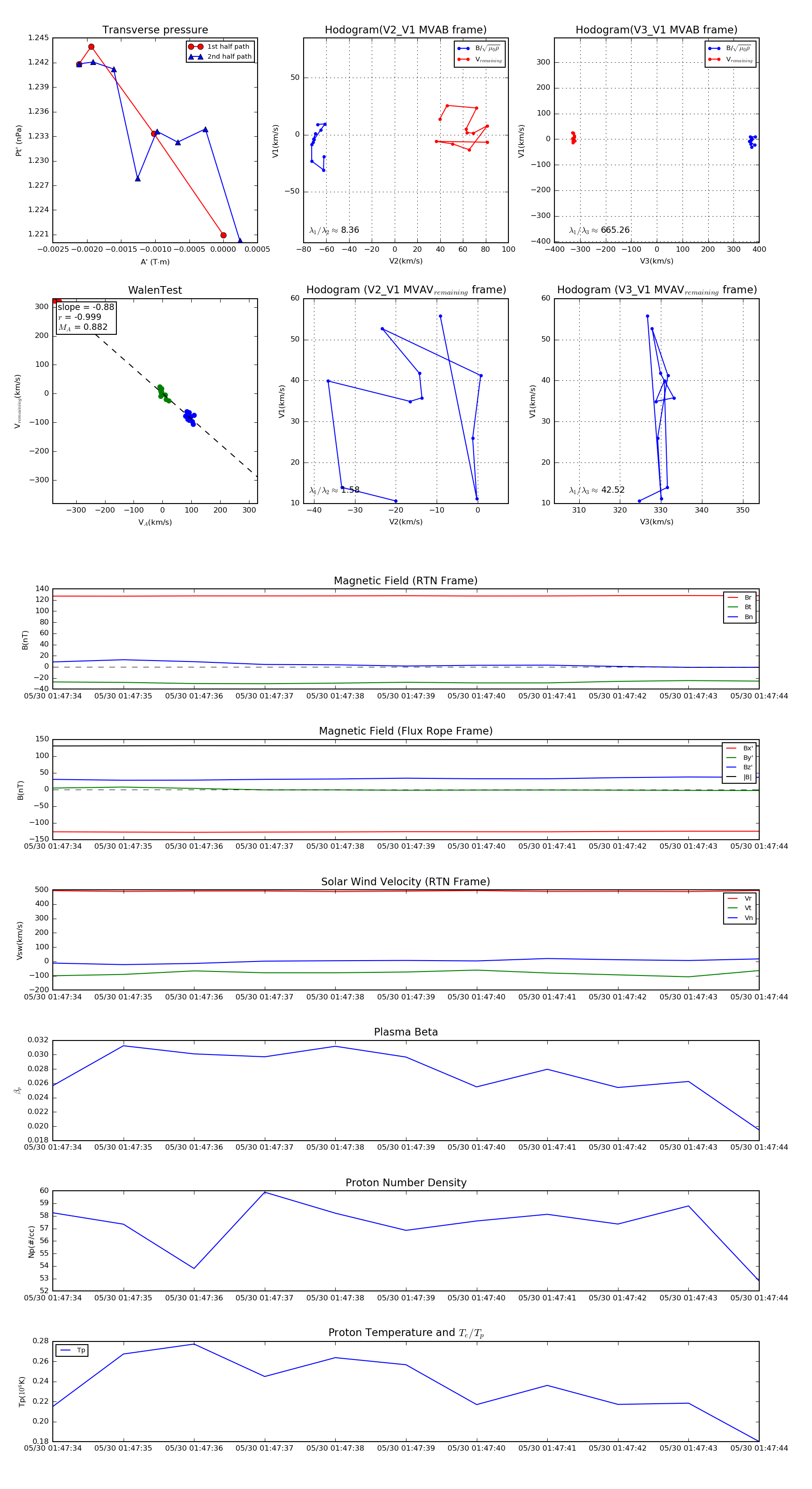Click 'Np(#/cc)' y-axis label
This screenshot has height=1489, width=812.
click(31, 1241)
